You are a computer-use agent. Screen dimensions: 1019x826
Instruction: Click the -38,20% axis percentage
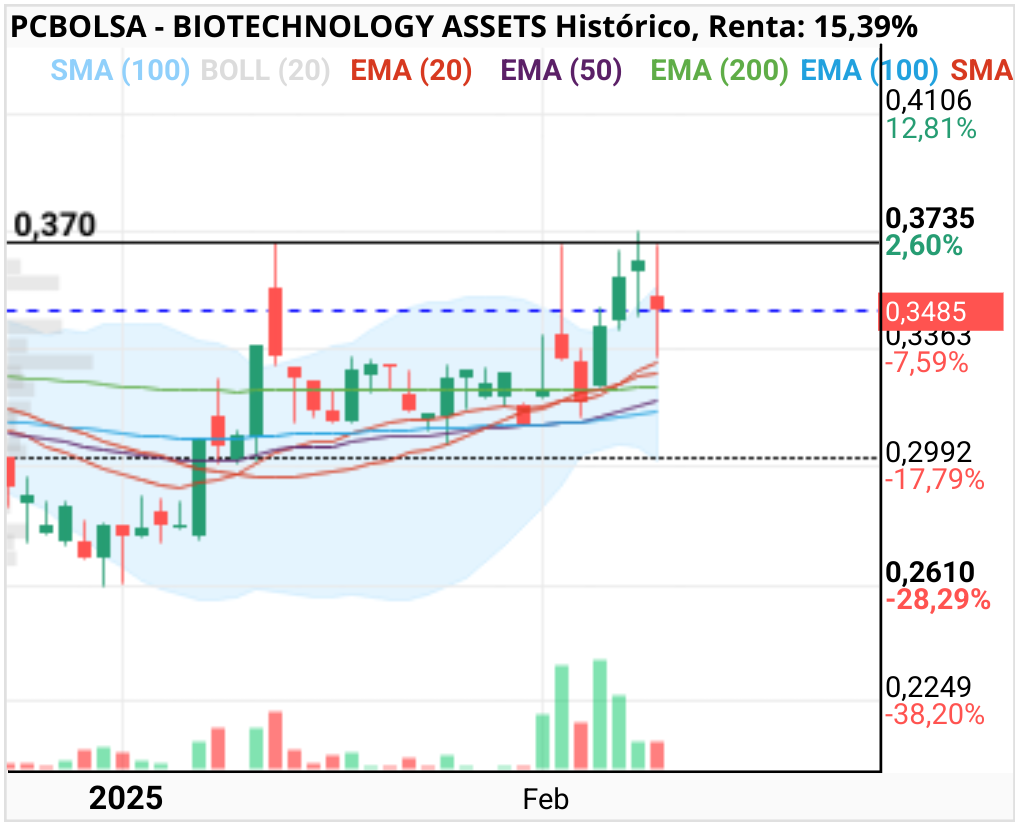point(935,715)
